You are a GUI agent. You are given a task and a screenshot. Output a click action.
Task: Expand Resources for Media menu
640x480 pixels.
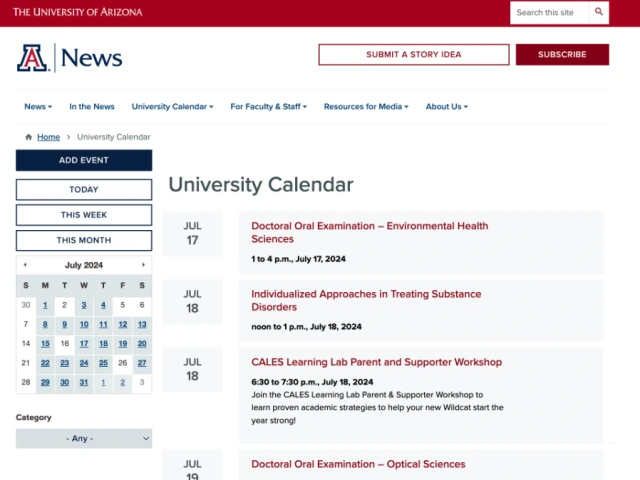pos(366,107)
